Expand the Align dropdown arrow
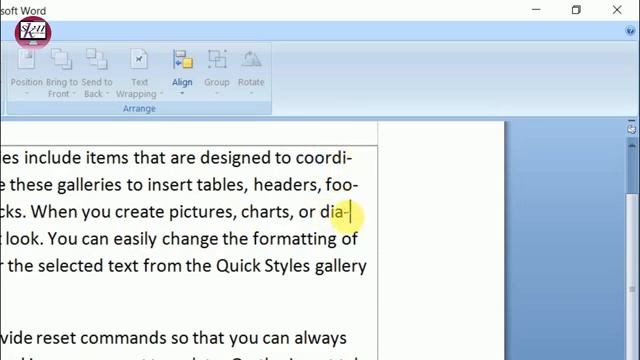The height and width of the screenshot is (360, 640). click(x=182, y=93)
